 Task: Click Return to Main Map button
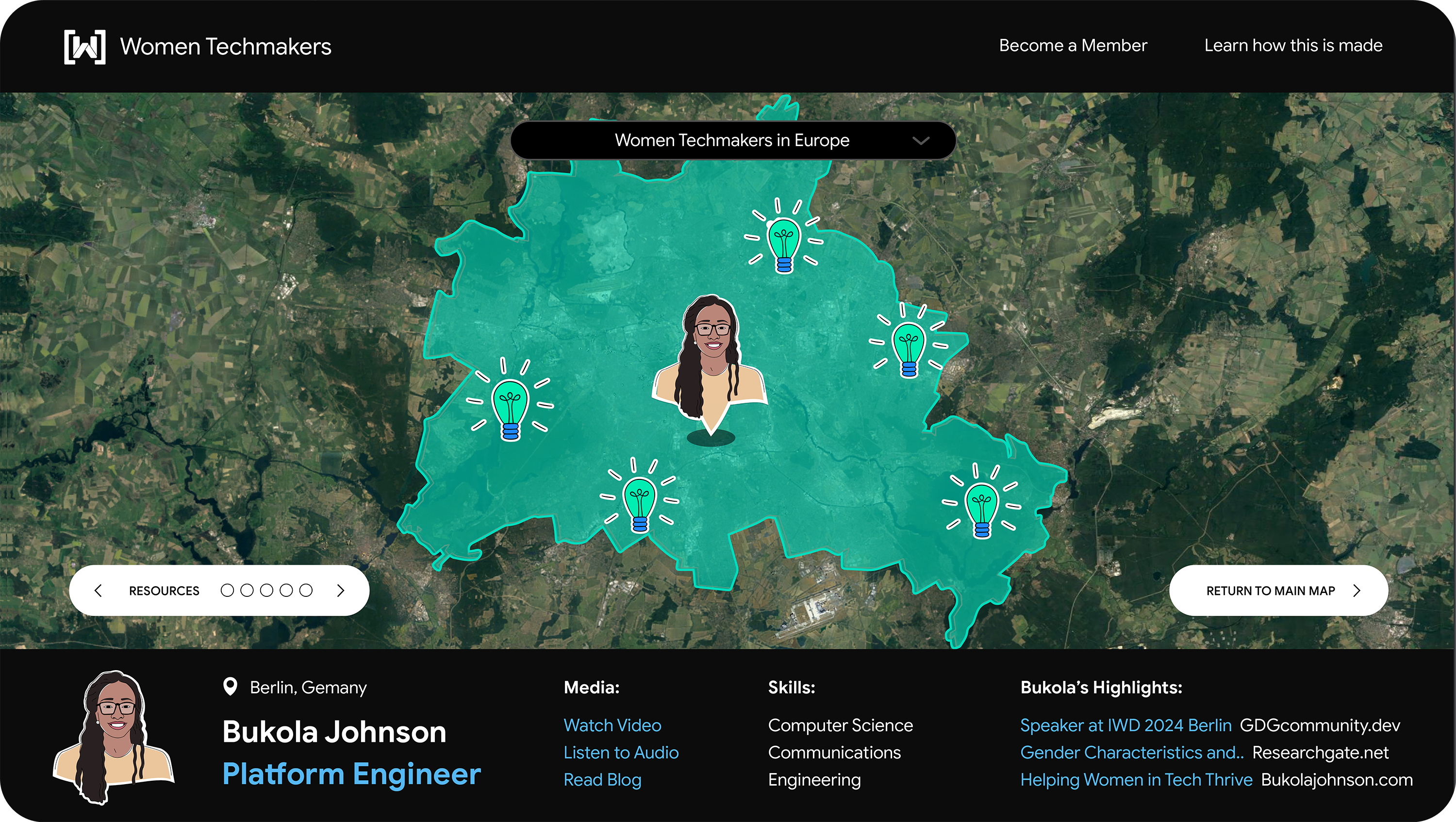1278,591
